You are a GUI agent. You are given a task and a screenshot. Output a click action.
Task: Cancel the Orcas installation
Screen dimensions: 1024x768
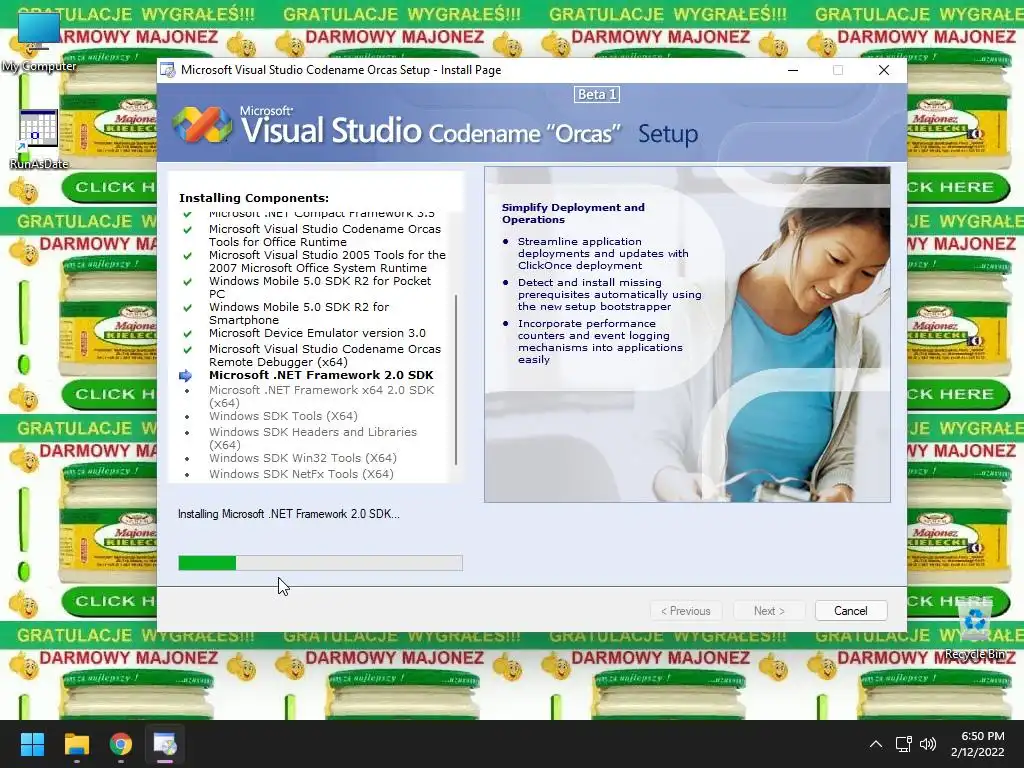pyautogui.click(x=851, y=611)
